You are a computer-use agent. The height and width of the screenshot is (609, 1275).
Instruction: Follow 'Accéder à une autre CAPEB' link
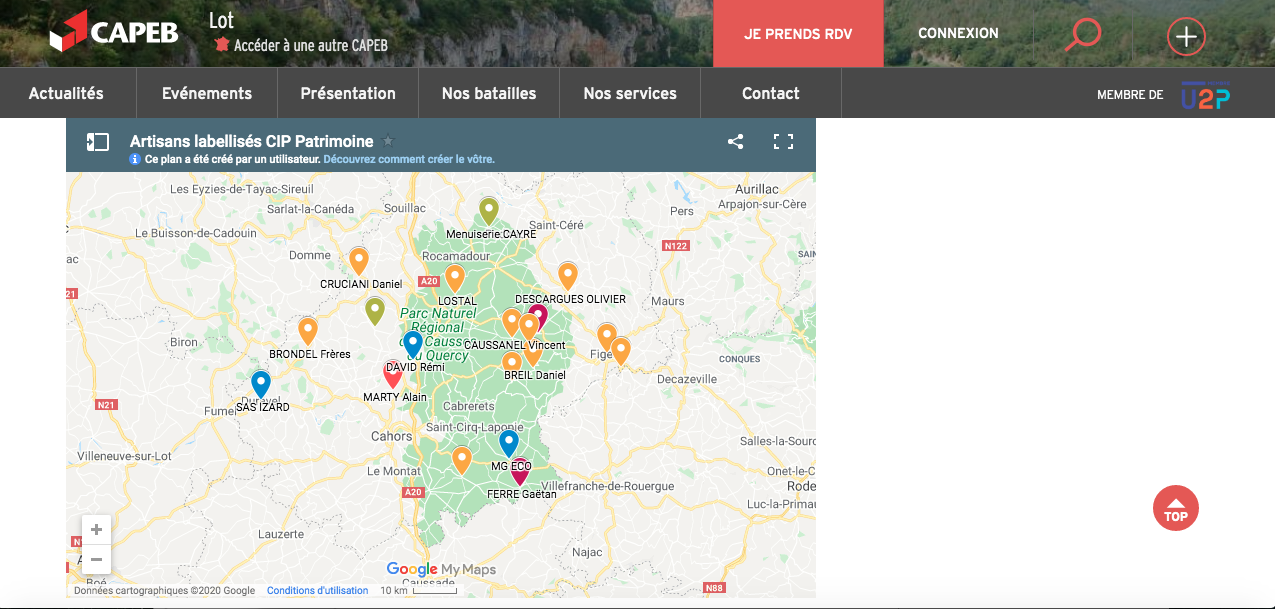[x=310, y=45]
